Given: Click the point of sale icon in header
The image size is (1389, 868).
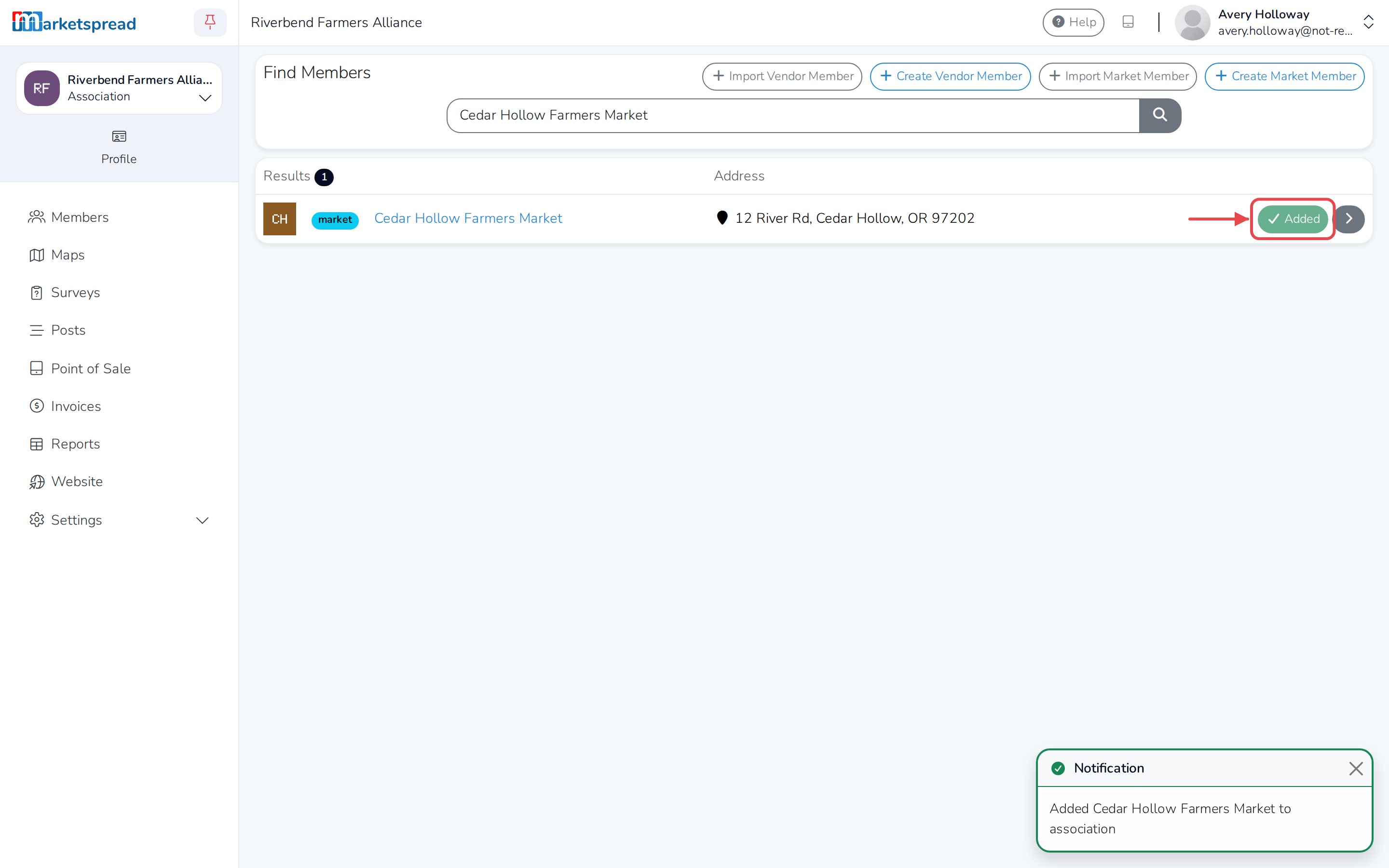Looking at the screenshot, I should click(1128, 22).
